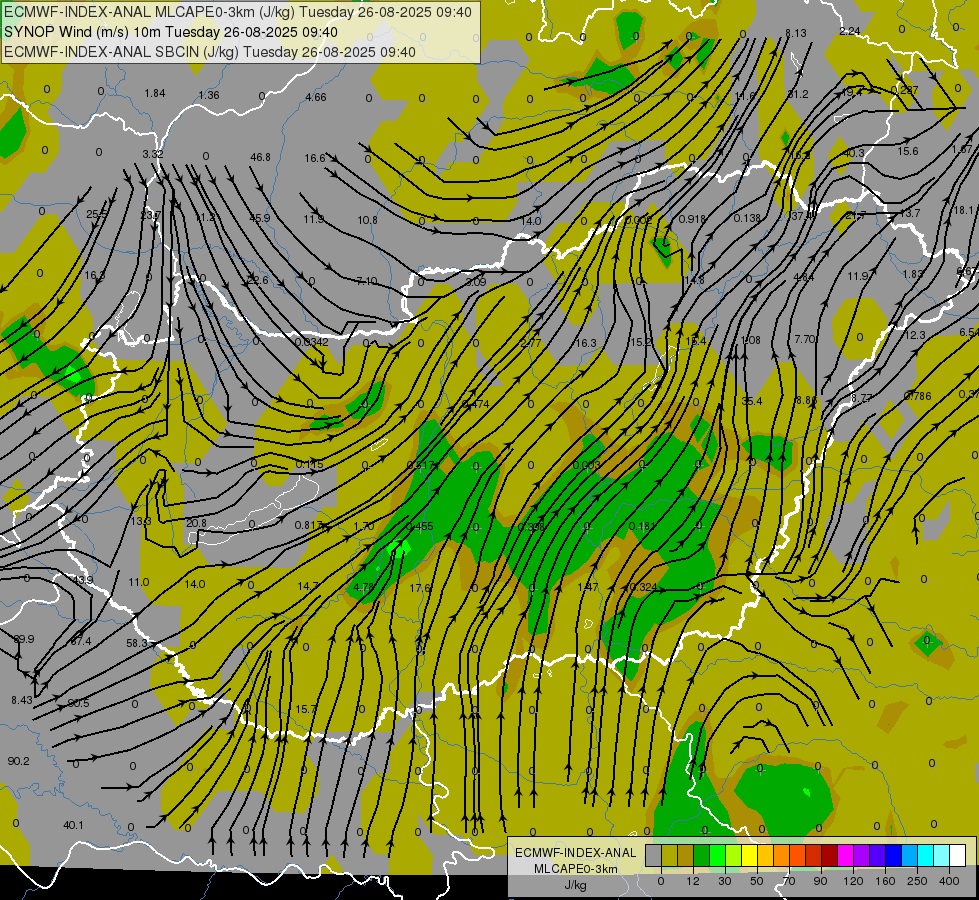
Task: Click the SYNOP Wind 10m title line
Action: 171,32
